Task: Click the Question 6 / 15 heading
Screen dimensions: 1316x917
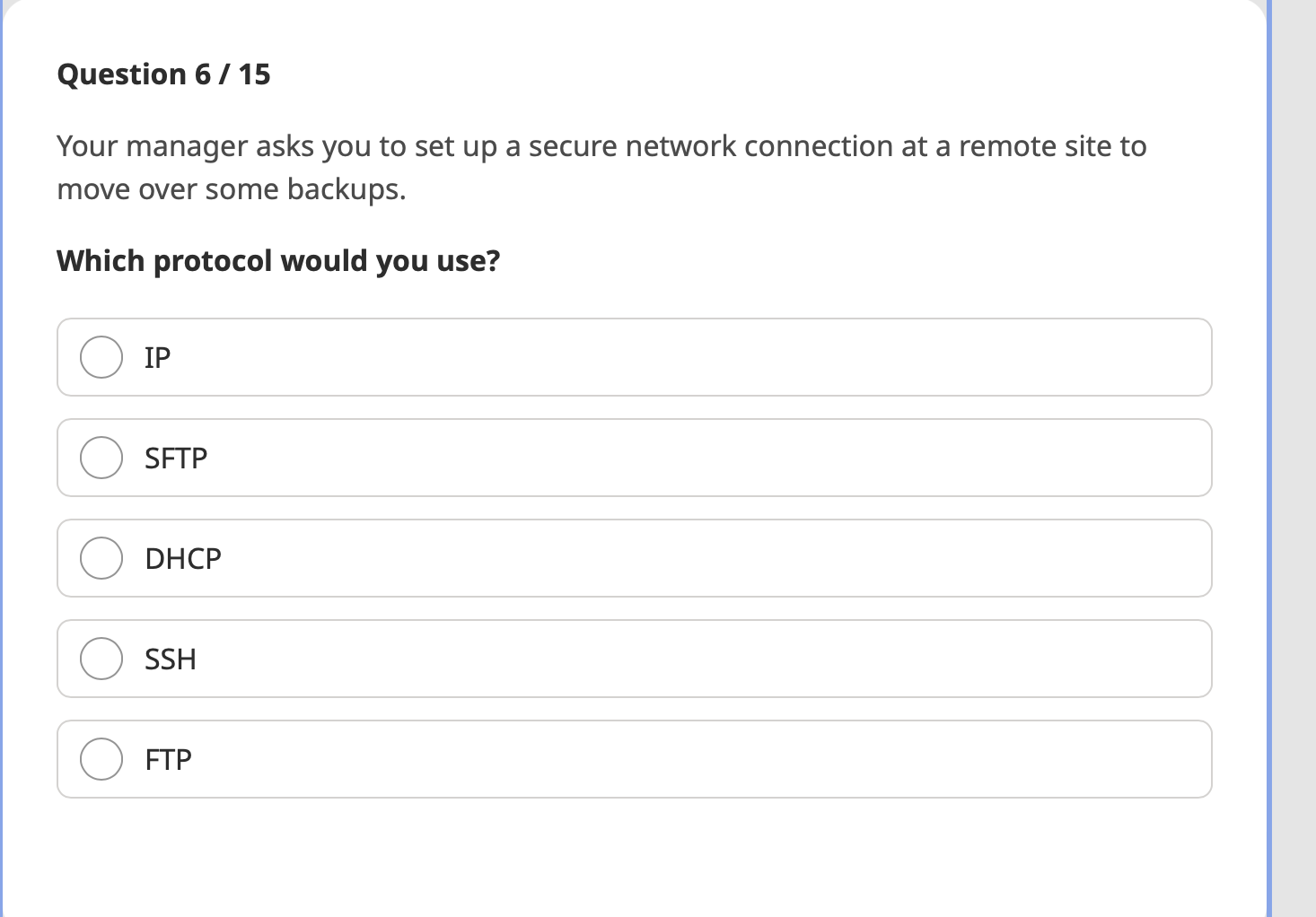Action: click(163, 74)
